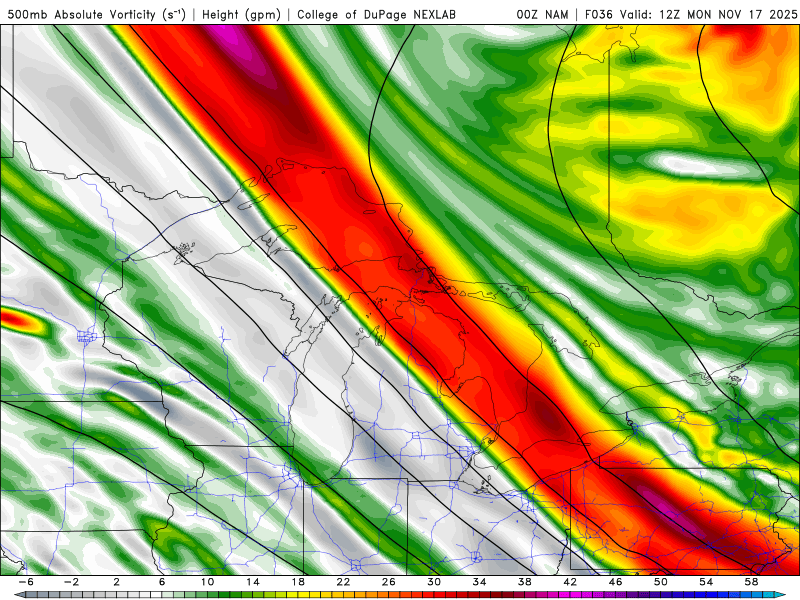Screen dimensions: 800x600
Task: Click the "46" color scale label
Action: tap(615, 582)
